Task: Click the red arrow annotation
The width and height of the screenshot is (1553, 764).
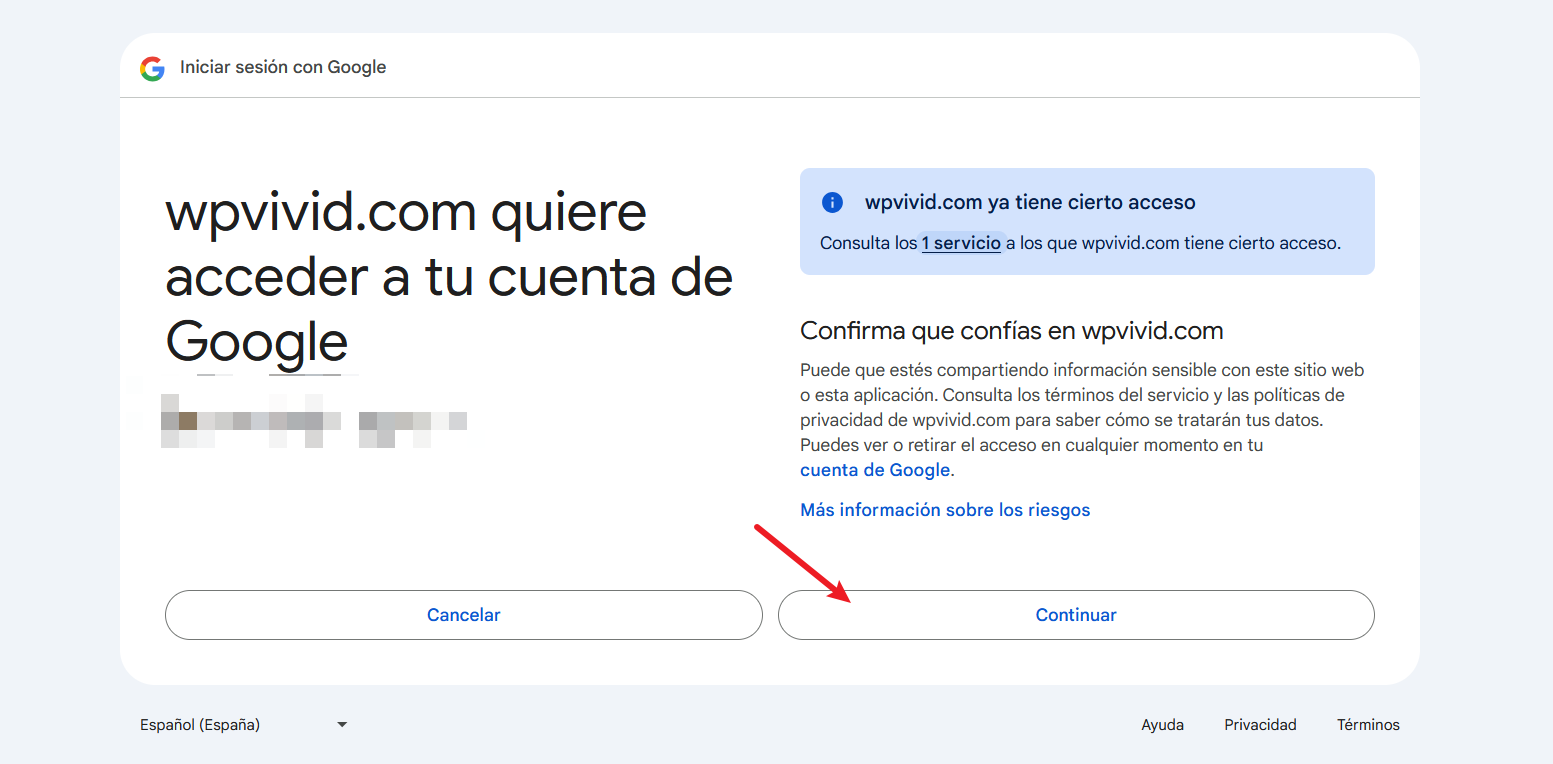Action: (x=802, y=563)
